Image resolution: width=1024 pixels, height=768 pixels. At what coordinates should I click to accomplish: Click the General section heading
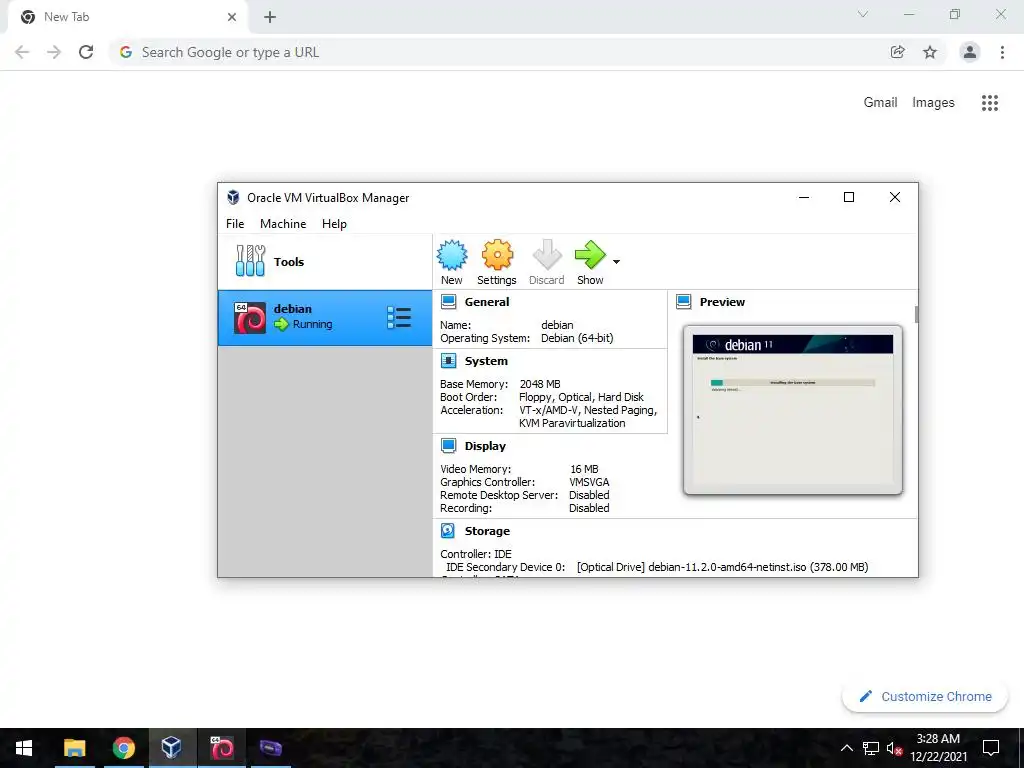pyautogui.click(x=487, y=302)
